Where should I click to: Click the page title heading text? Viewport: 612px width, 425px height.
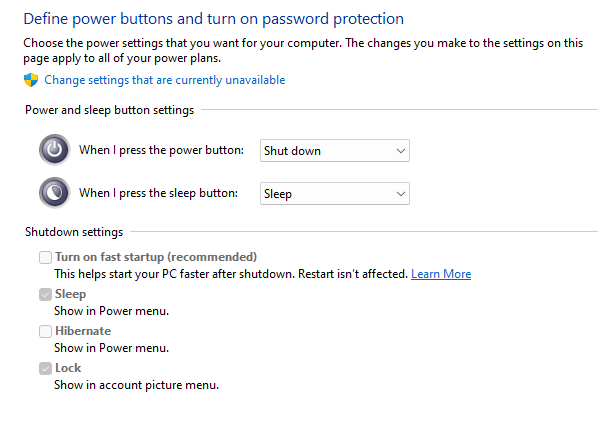pyautogui.click(x=213, y=18)
